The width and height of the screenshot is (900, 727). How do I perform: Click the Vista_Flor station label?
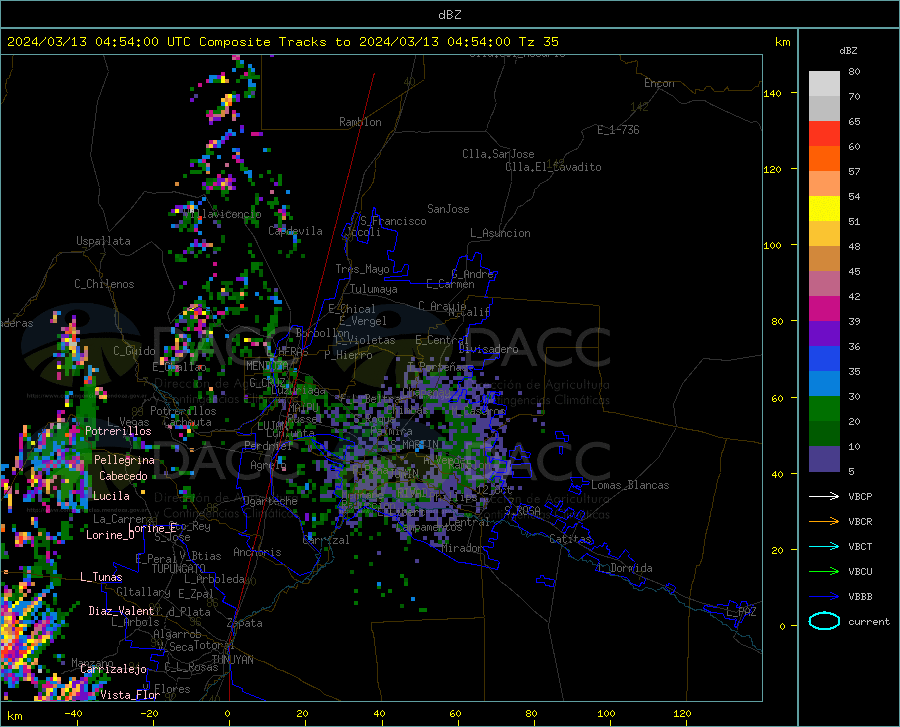coord(130,695)
